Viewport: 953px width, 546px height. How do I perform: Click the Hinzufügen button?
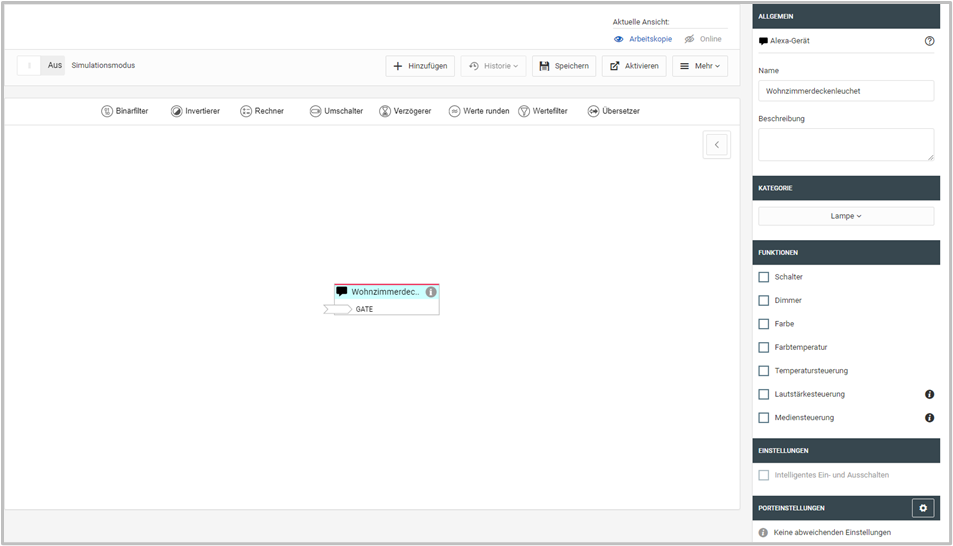coord(420,66)
